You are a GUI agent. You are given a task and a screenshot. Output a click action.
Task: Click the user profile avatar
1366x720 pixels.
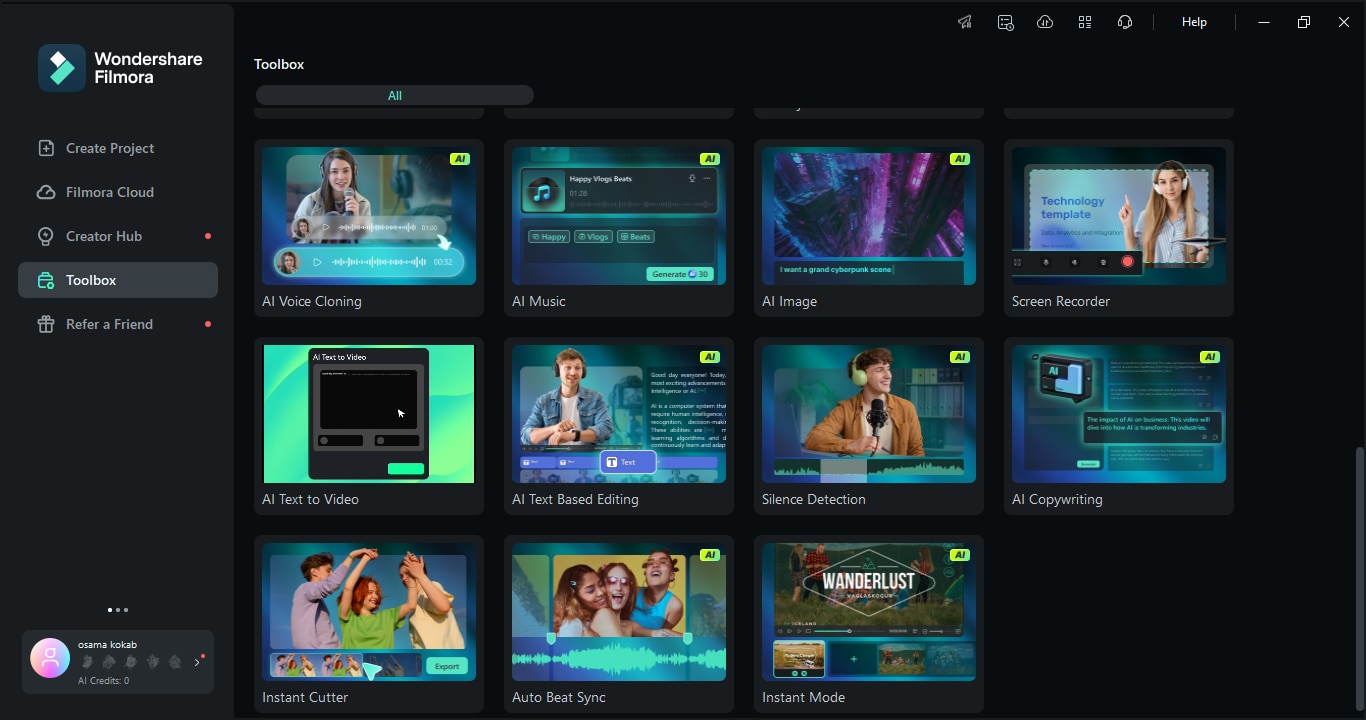point(50,658)
